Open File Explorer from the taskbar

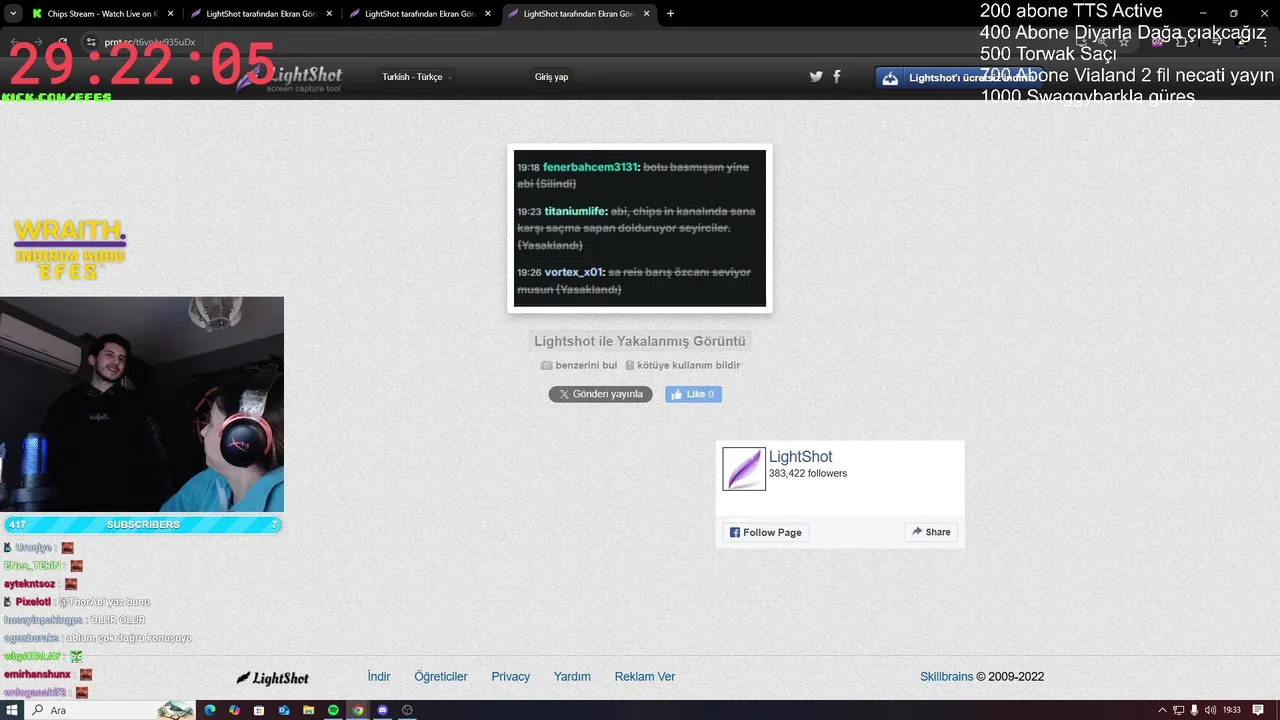click(308, 710)
